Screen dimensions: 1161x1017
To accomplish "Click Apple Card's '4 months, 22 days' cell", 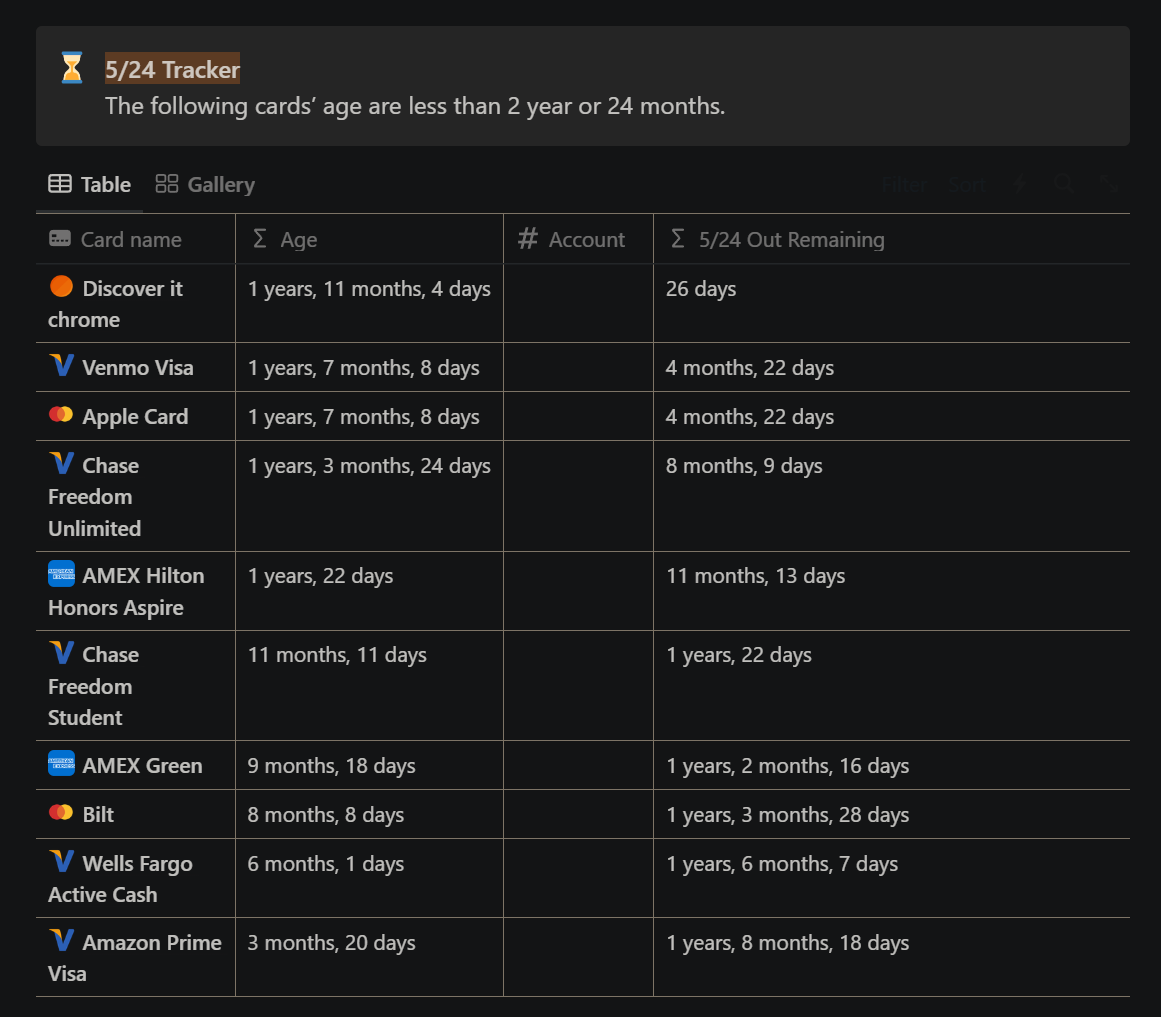I will point(891,417).
